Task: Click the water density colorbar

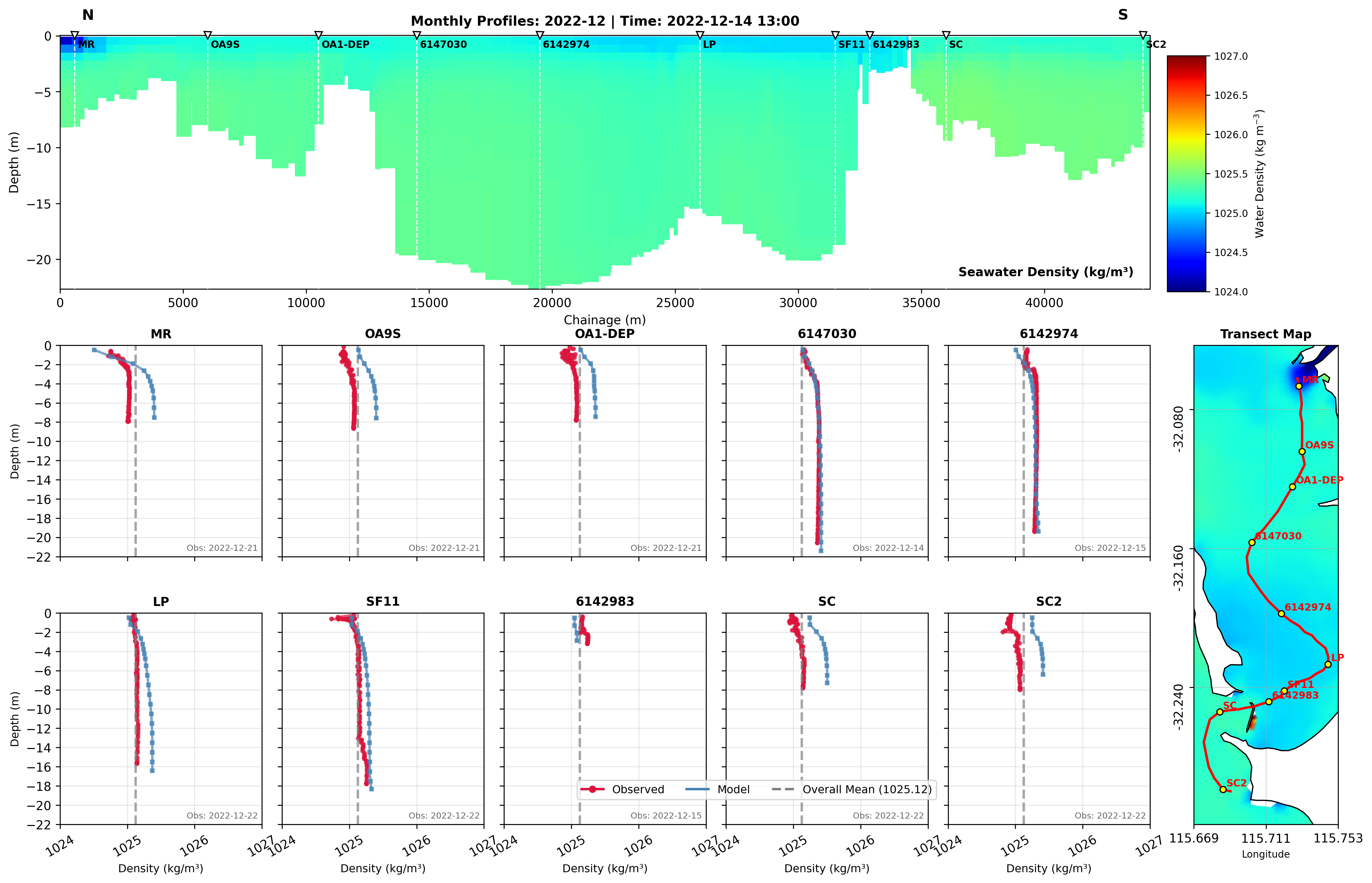Action: pos(1186,174)
